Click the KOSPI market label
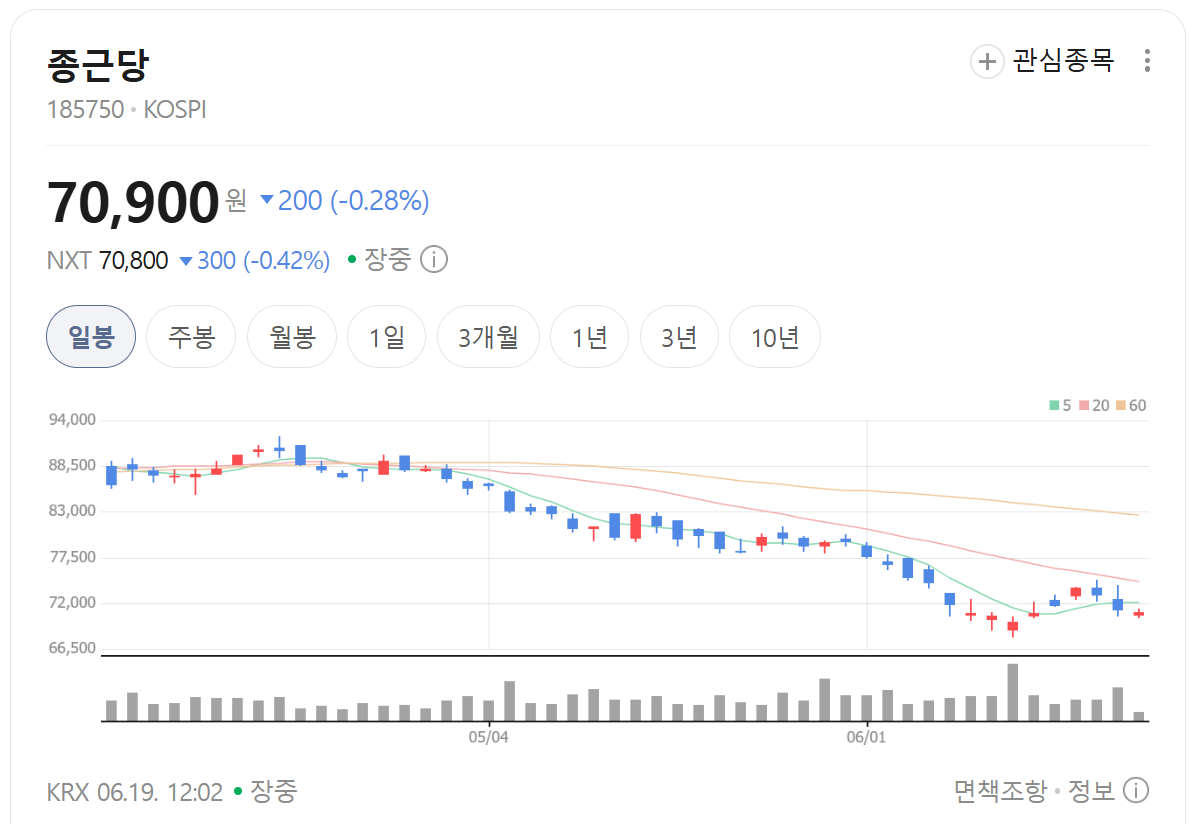 coord(174,110)
